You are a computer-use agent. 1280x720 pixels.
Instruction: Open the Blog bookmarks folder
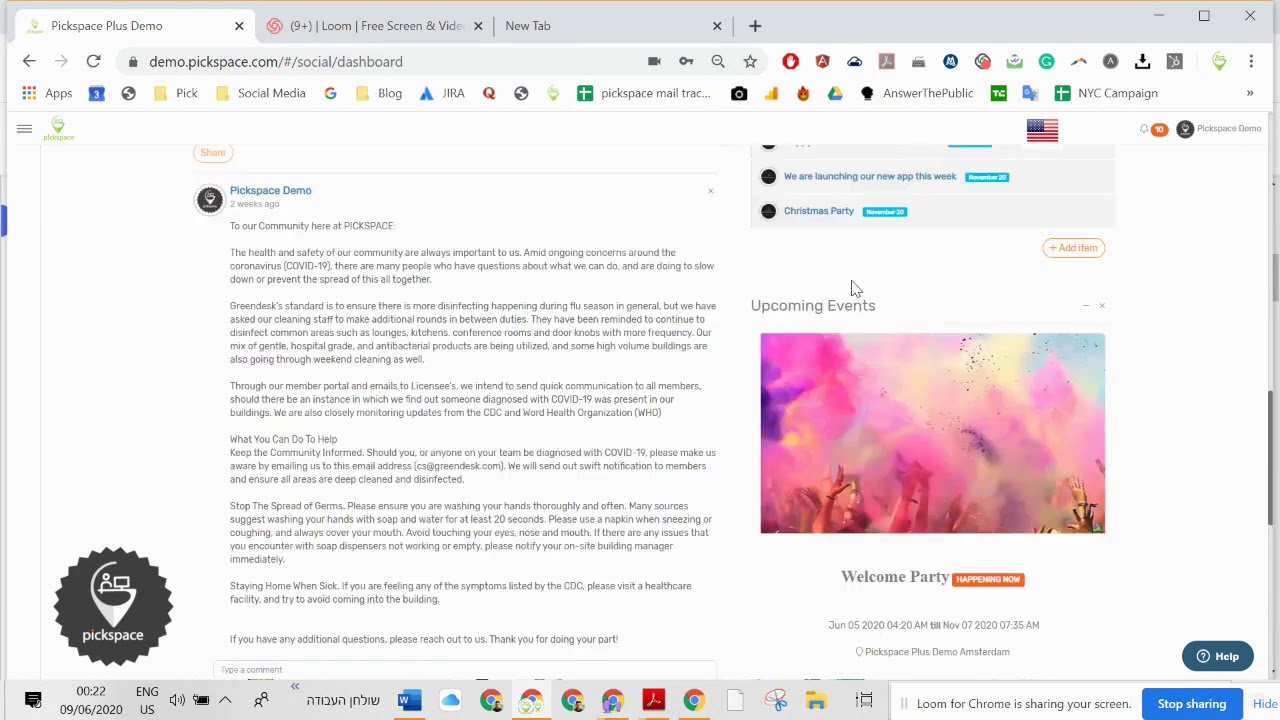pyautogui.click(x=378, y=93)
